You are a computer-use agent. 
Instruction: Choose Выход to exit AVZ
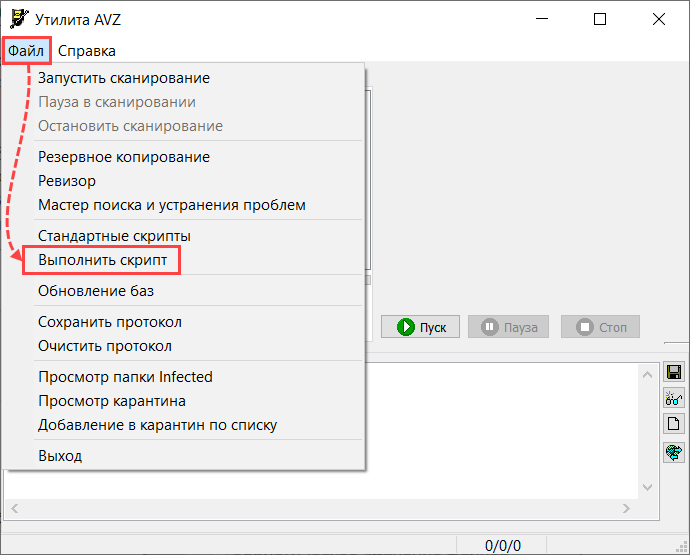point(185,456)
